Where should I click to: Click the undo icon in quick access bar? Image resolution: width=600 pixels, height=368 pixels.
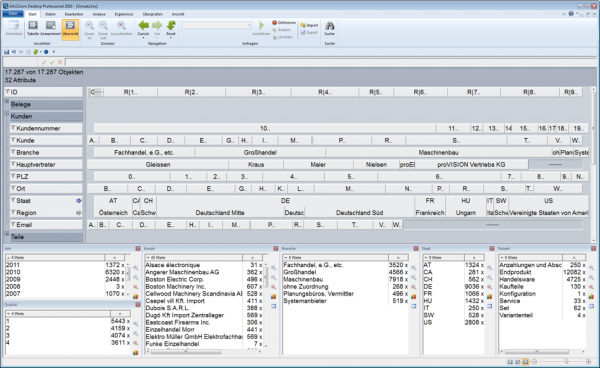pyautogui.click(x=14, y=52)
